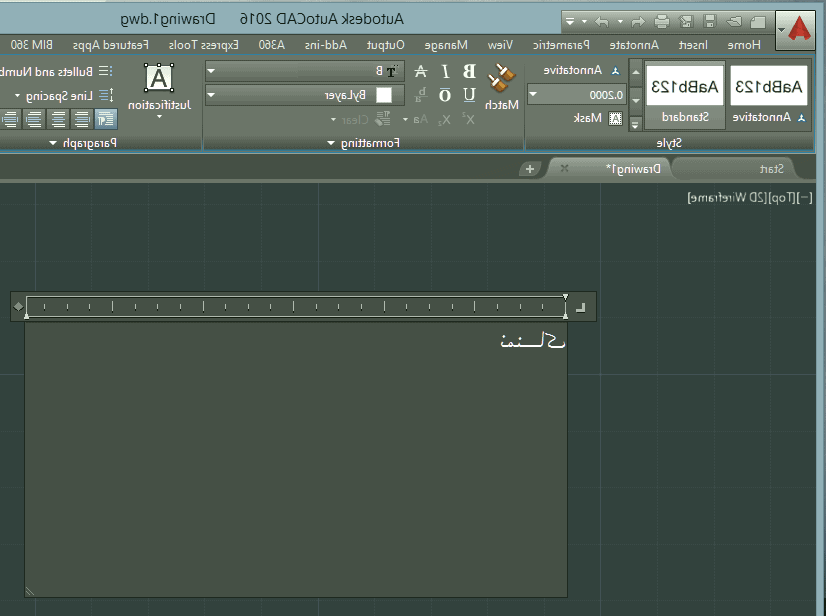
Task: Click the [-] viewport control
Action: coord(805,198)
